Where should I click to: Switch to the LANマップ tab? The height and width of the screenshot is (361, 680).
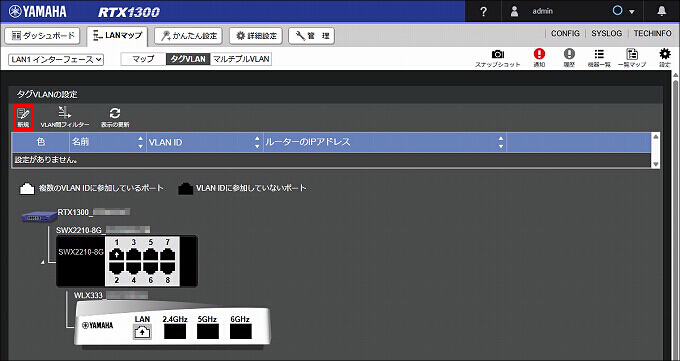(117, 36)
